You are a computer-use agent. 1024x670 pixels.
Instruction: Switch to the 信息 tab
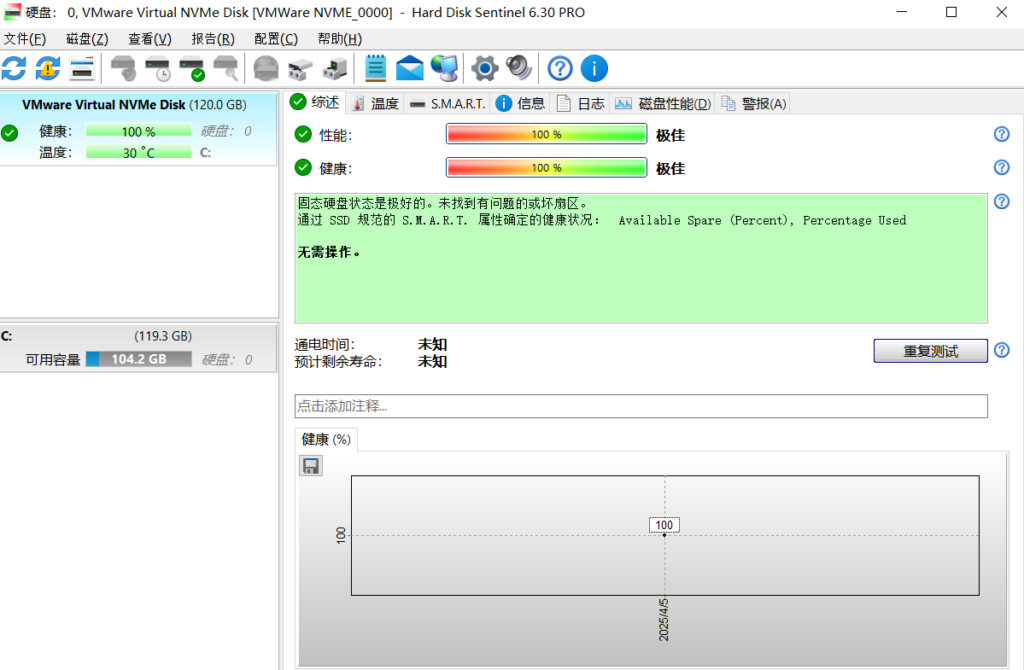520,103
